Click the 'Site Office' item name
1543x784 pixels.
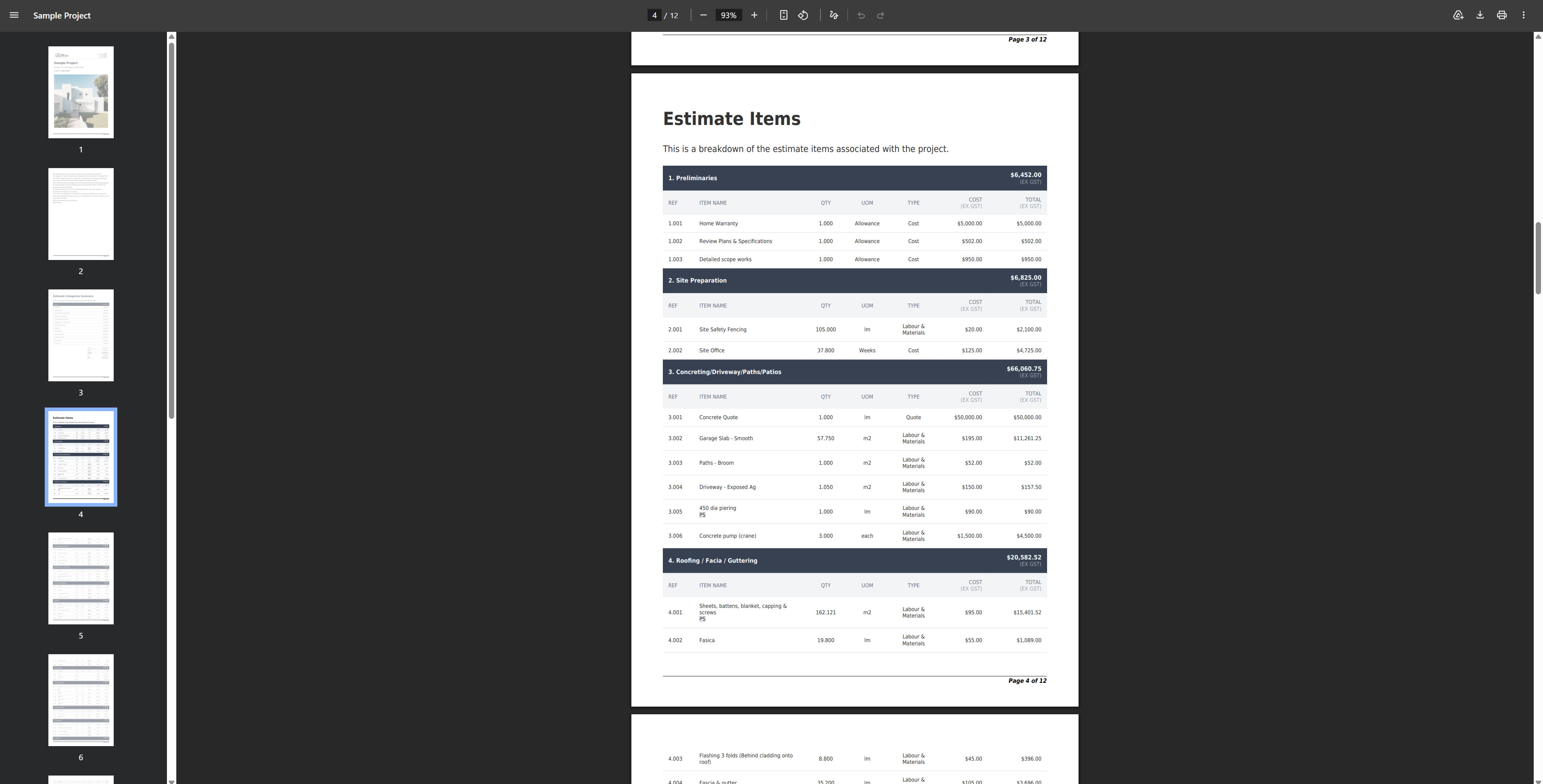pyautogui.click(x=712, y=350)
